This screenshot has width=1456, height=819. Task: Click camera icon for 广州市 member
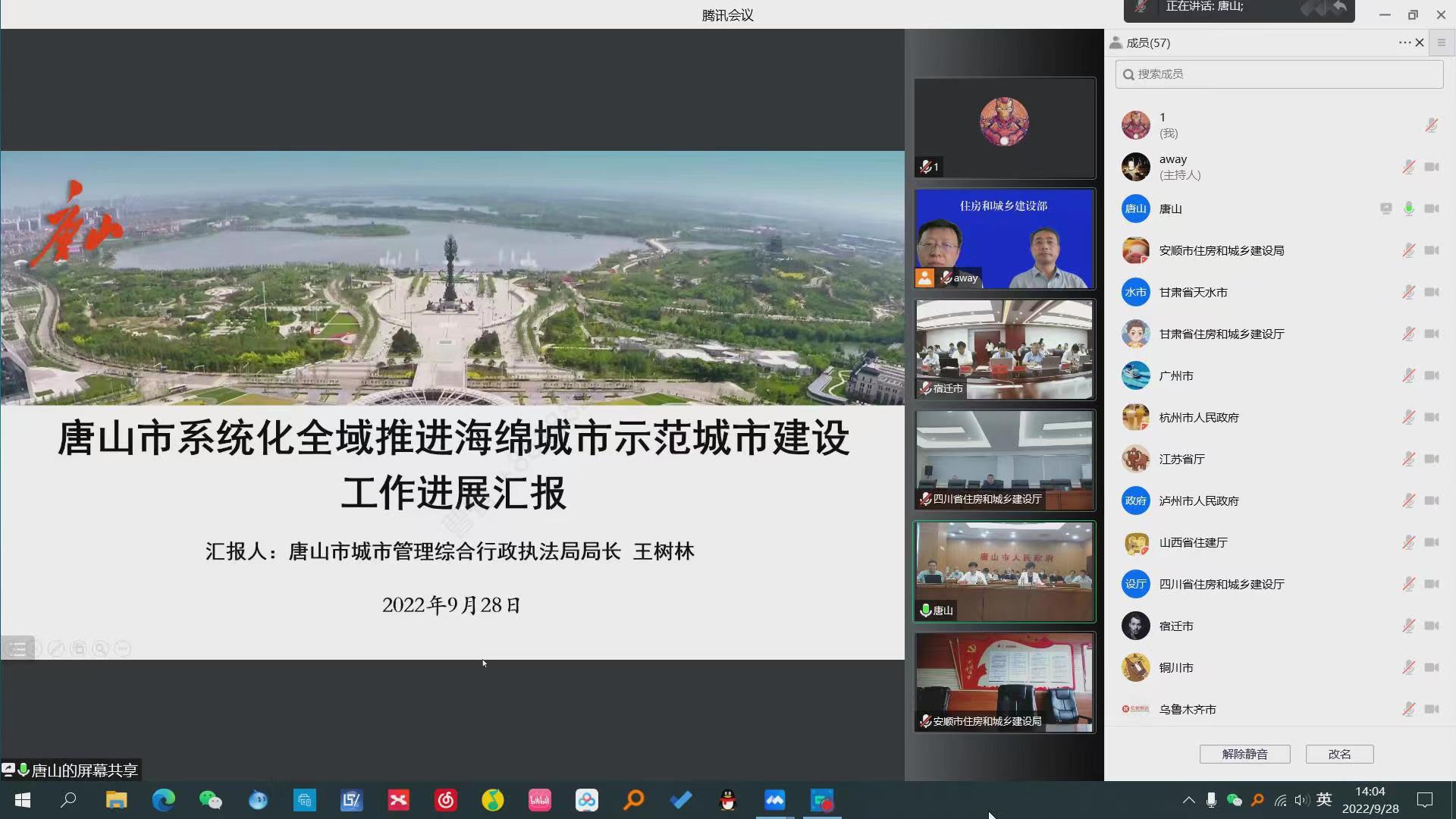pyautogui.click(x=1432, y=375)
